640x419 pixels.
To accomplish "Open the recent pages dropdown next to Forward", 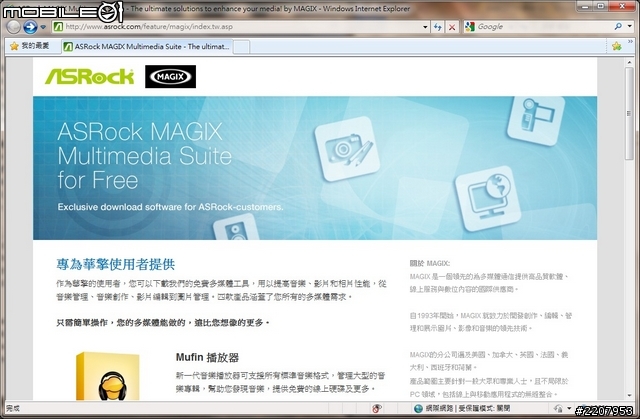I will coord(43,27).
